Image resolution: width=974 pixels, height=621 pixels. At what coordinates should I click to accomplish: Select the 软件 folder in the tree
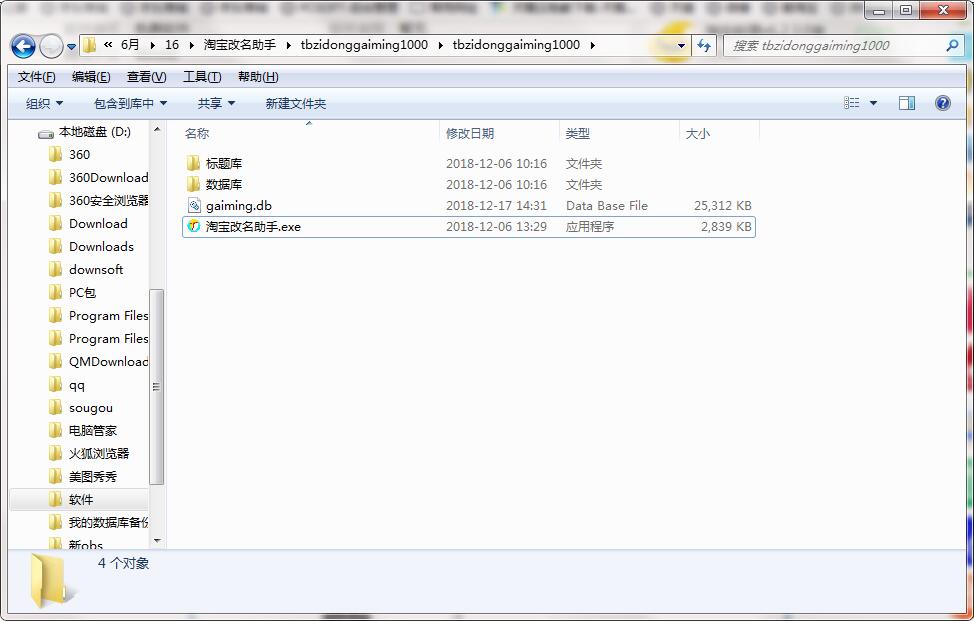[81, 499]
